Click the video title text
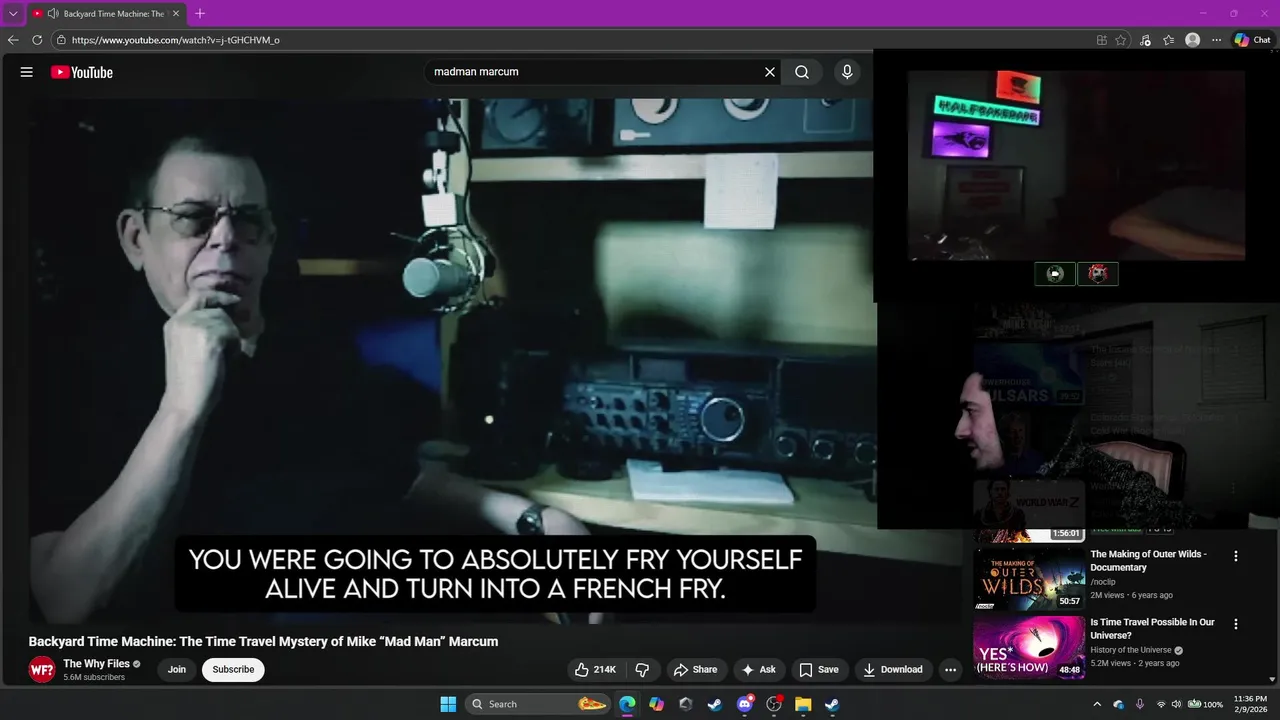Image resolution: width=1280 pixels, height=720 pixels. (263, 642)
